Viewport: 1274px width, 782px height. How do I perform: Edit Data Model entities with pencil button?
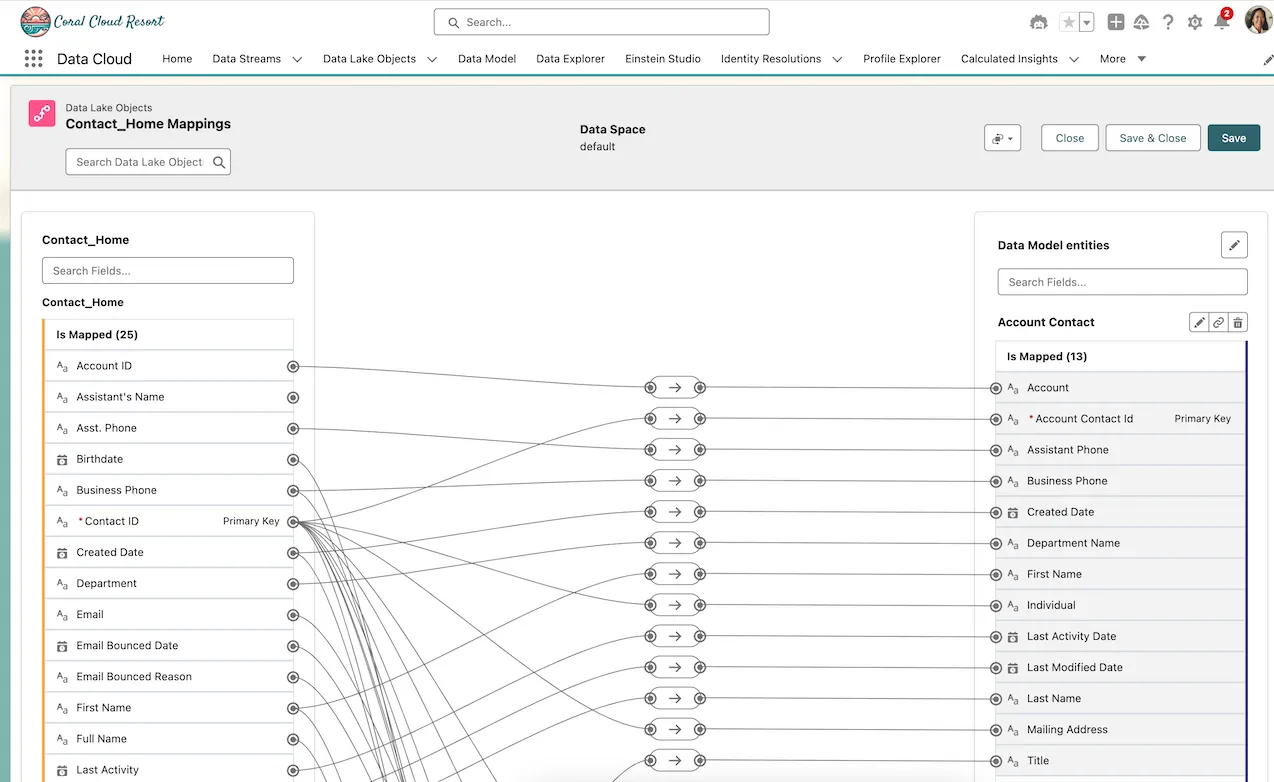tap(1234, 245)
